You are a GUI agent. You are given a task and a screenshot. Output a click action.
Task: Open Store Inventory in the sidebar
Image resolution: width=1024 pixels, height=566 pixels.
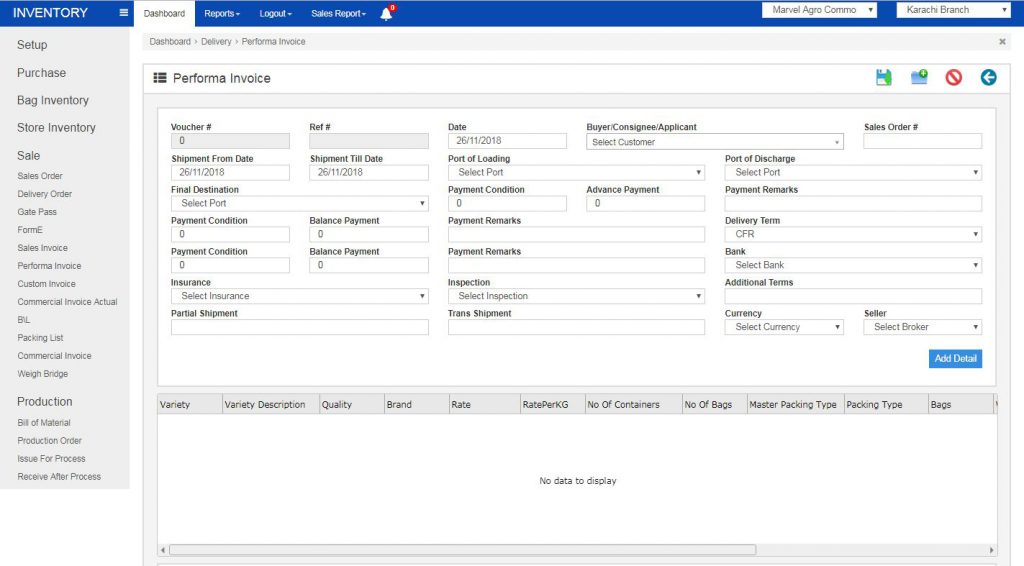56,128
